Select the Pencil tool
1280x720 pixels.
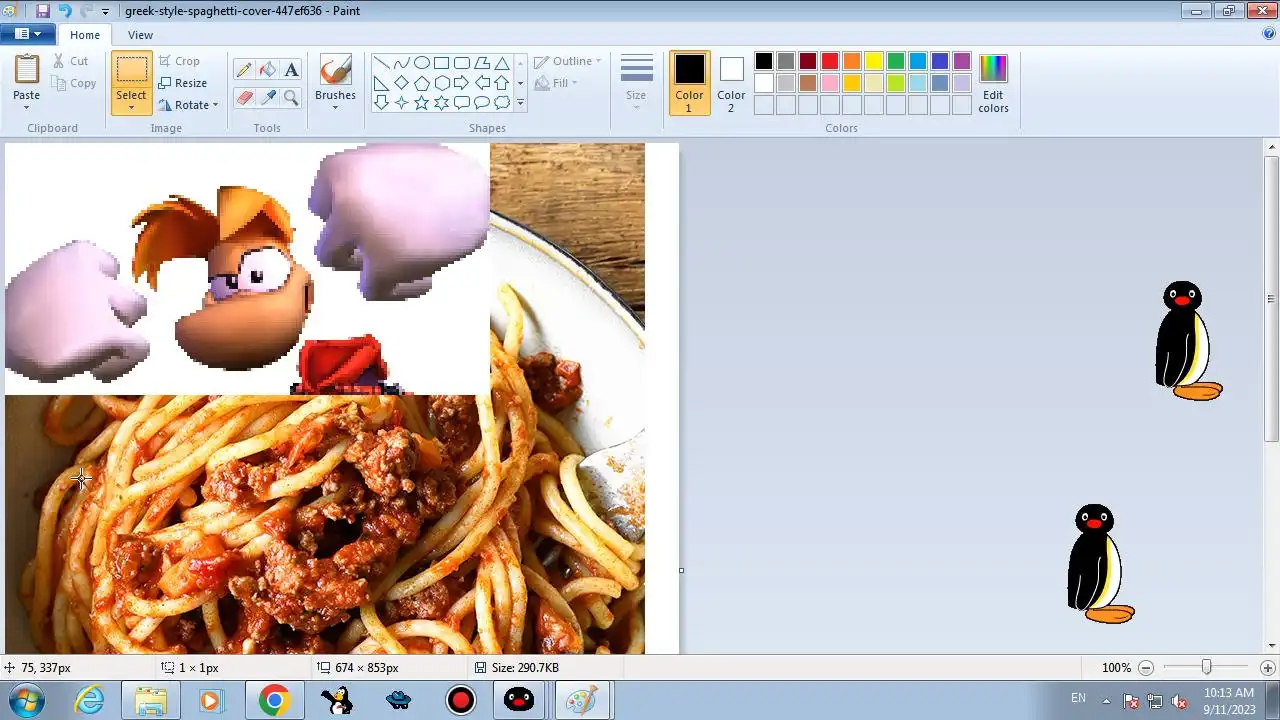[x=243, y=70]
